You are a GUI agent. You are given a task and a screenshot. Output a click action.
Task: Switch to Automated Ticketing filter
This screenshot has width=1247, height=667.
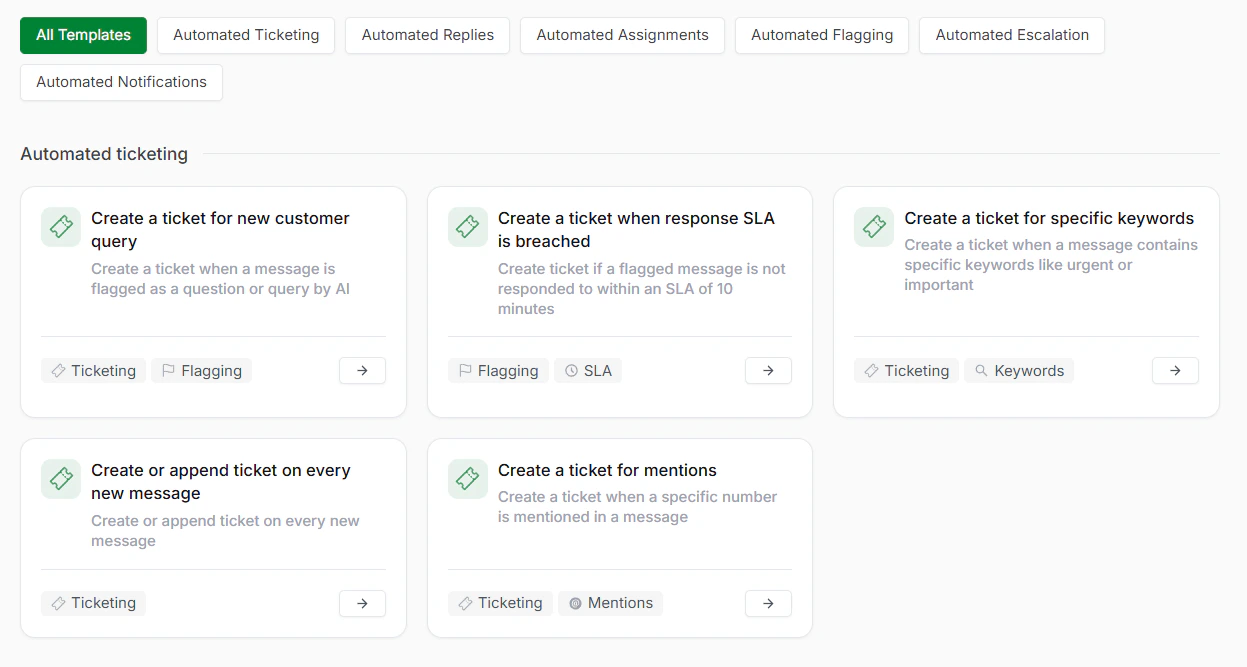[246, 35]
